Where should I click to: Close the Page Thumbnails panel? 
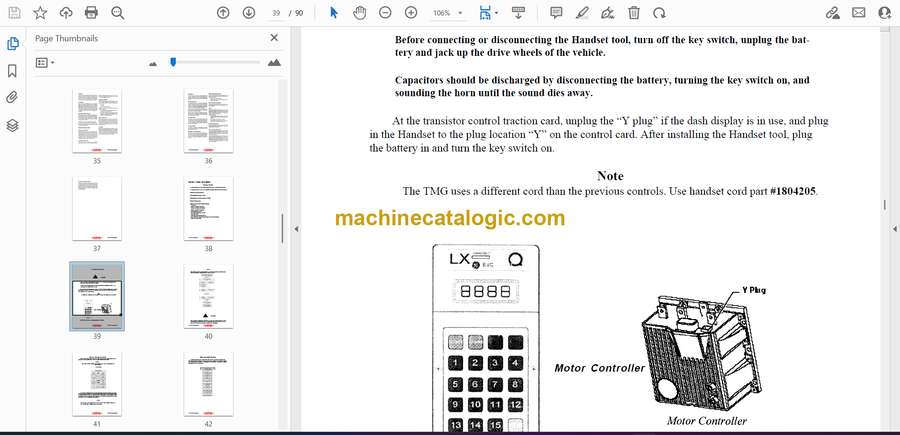(x=274, y=38)
